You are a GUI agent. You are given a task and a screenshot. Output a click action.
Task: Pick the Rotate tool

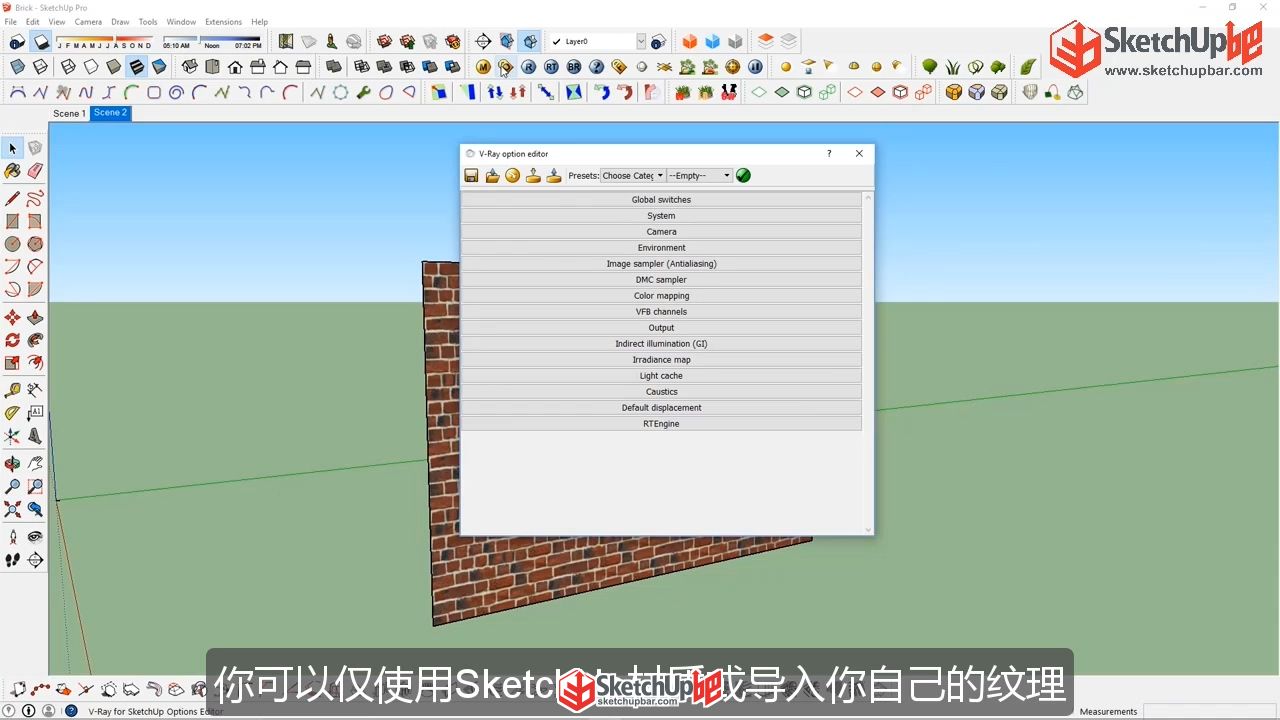click(x=12, y=340)
